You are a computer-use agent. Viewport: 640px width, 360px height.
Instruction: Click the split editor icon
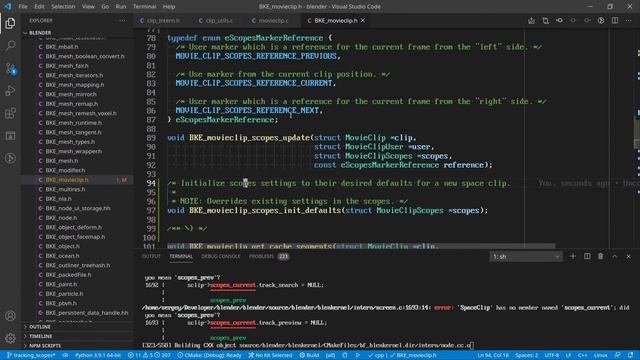pos(615,20)
